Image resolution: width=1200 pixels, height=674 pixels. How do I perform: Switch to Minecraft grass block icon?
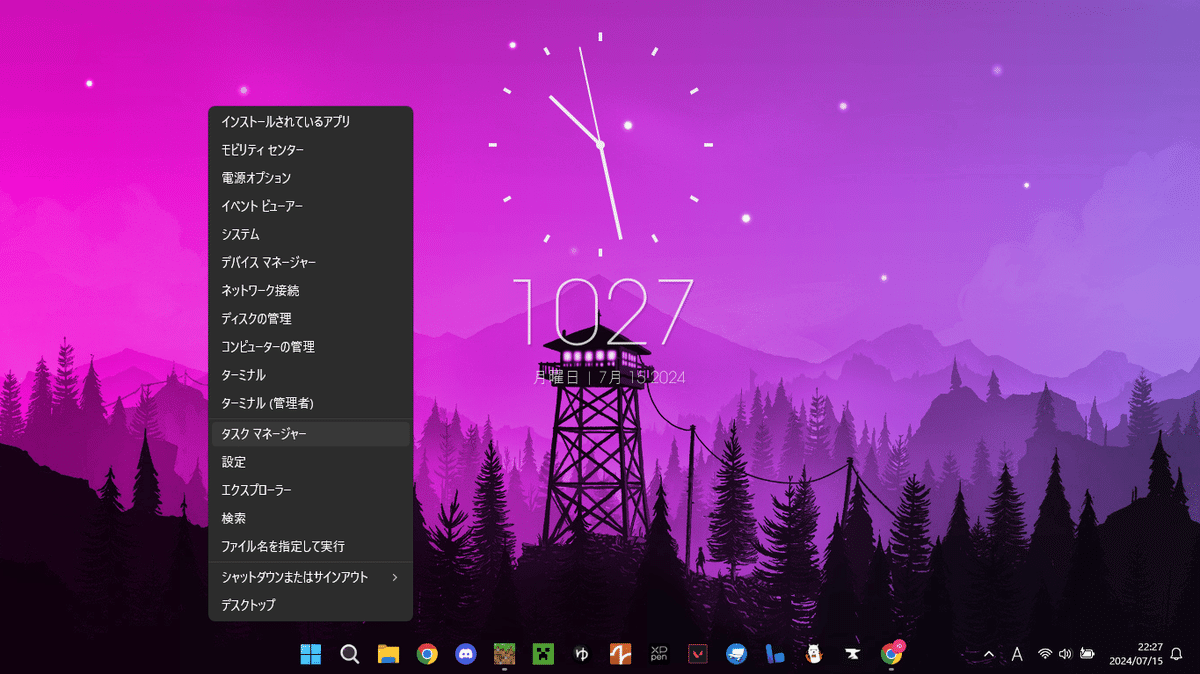(504, 654)
